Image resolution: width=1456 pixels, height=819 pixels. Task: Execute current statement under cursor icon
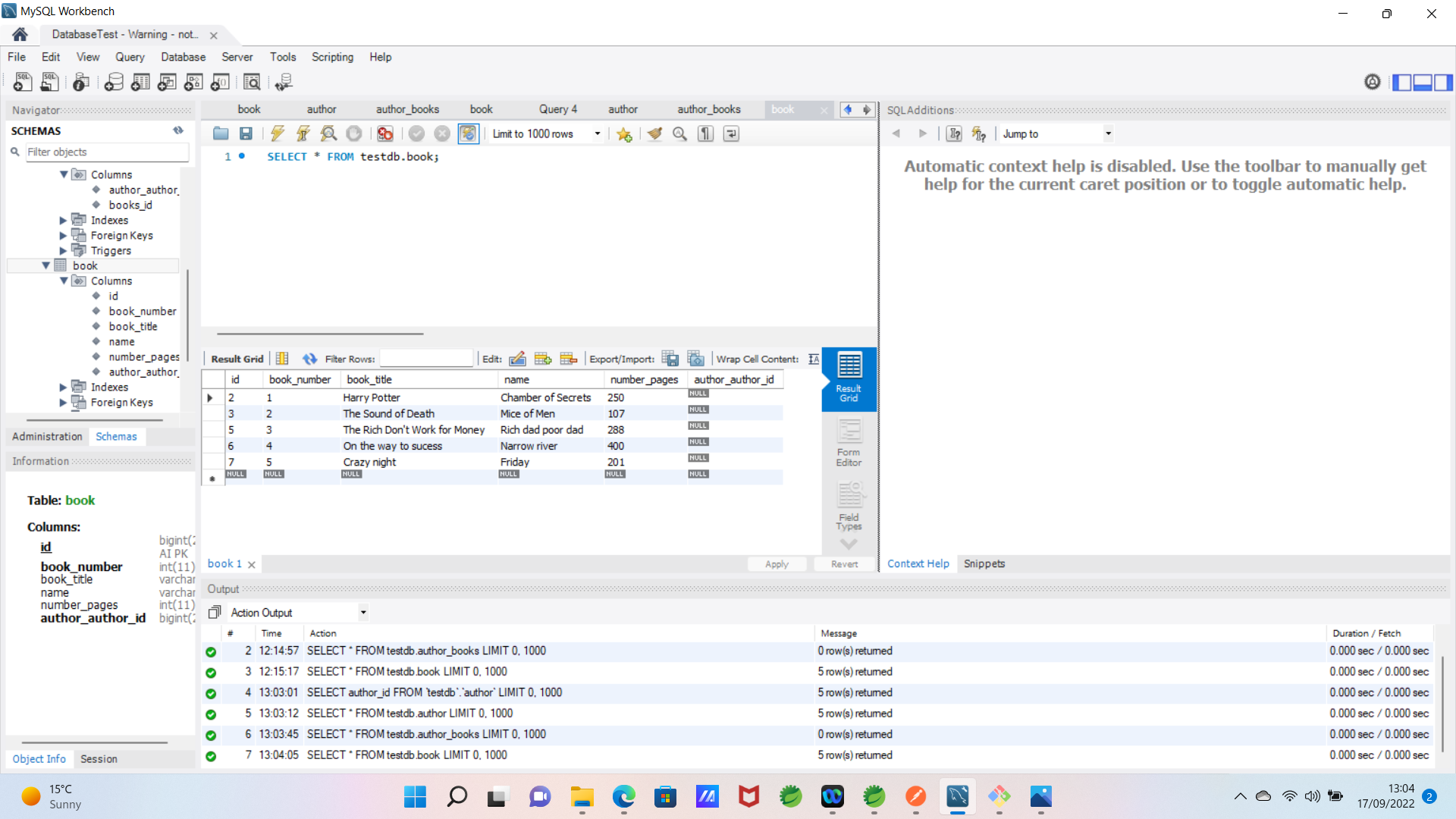click(303, 134)
